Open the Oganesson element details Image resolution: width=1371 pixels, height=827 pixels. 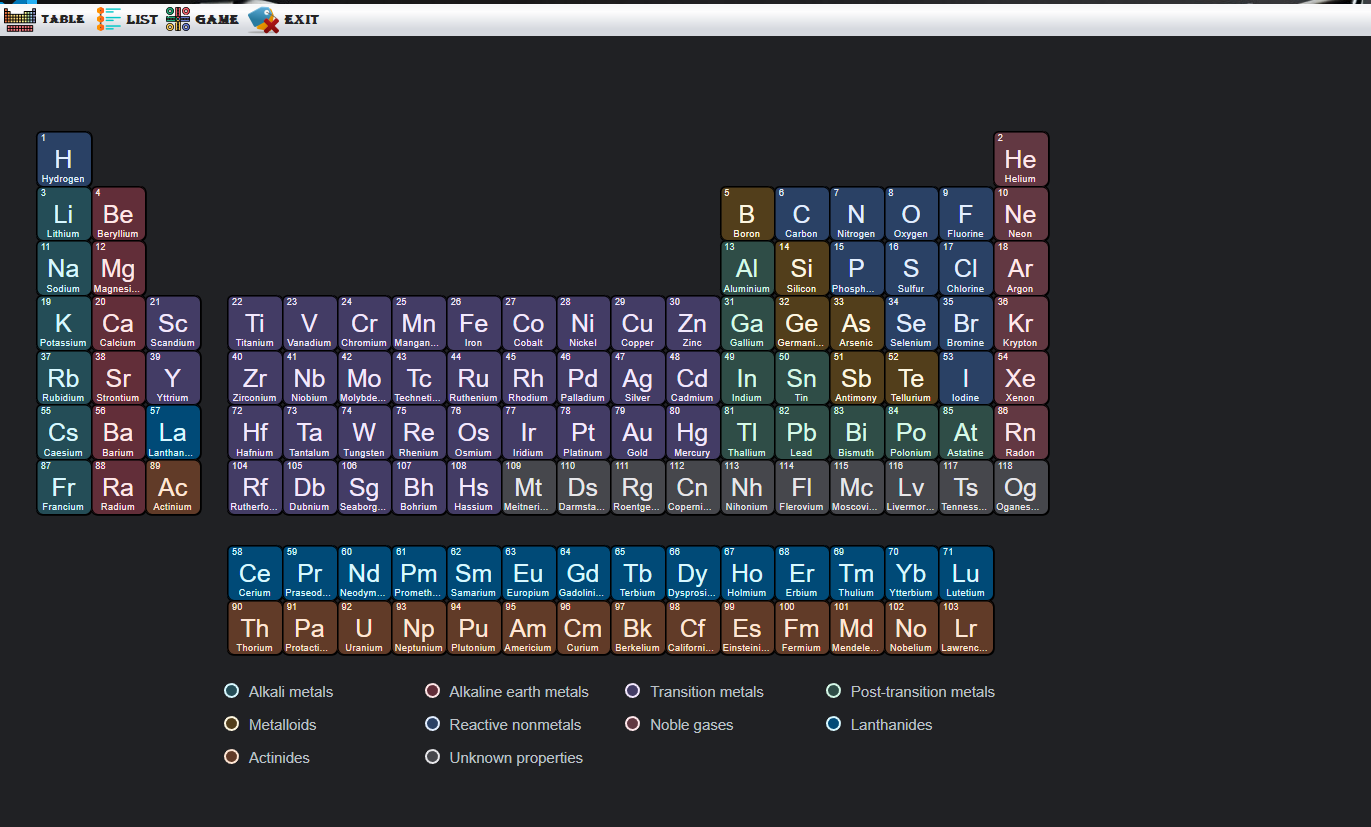pyautogui.click(x=1020, y=487)
